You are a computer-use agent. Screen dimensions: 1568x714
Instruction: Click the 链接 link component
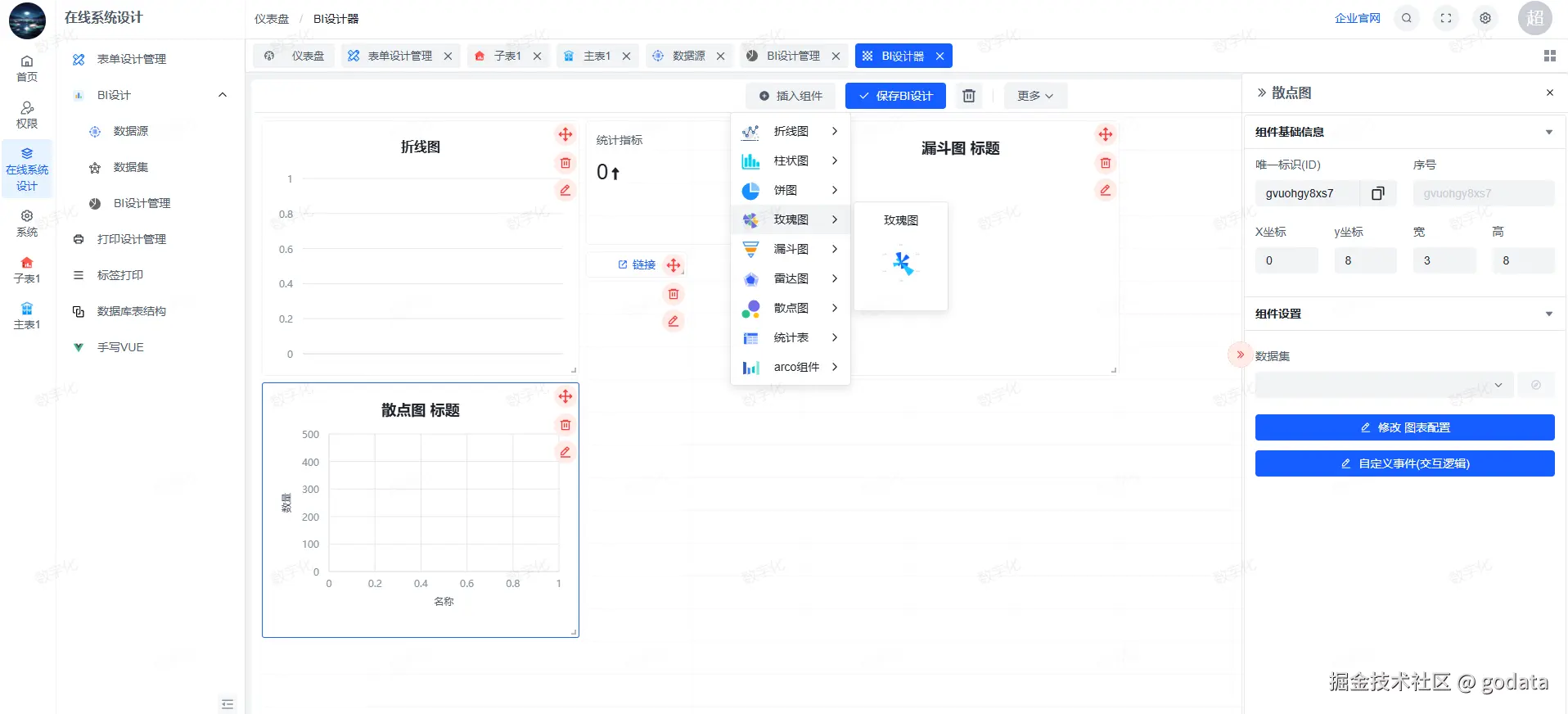637,264
